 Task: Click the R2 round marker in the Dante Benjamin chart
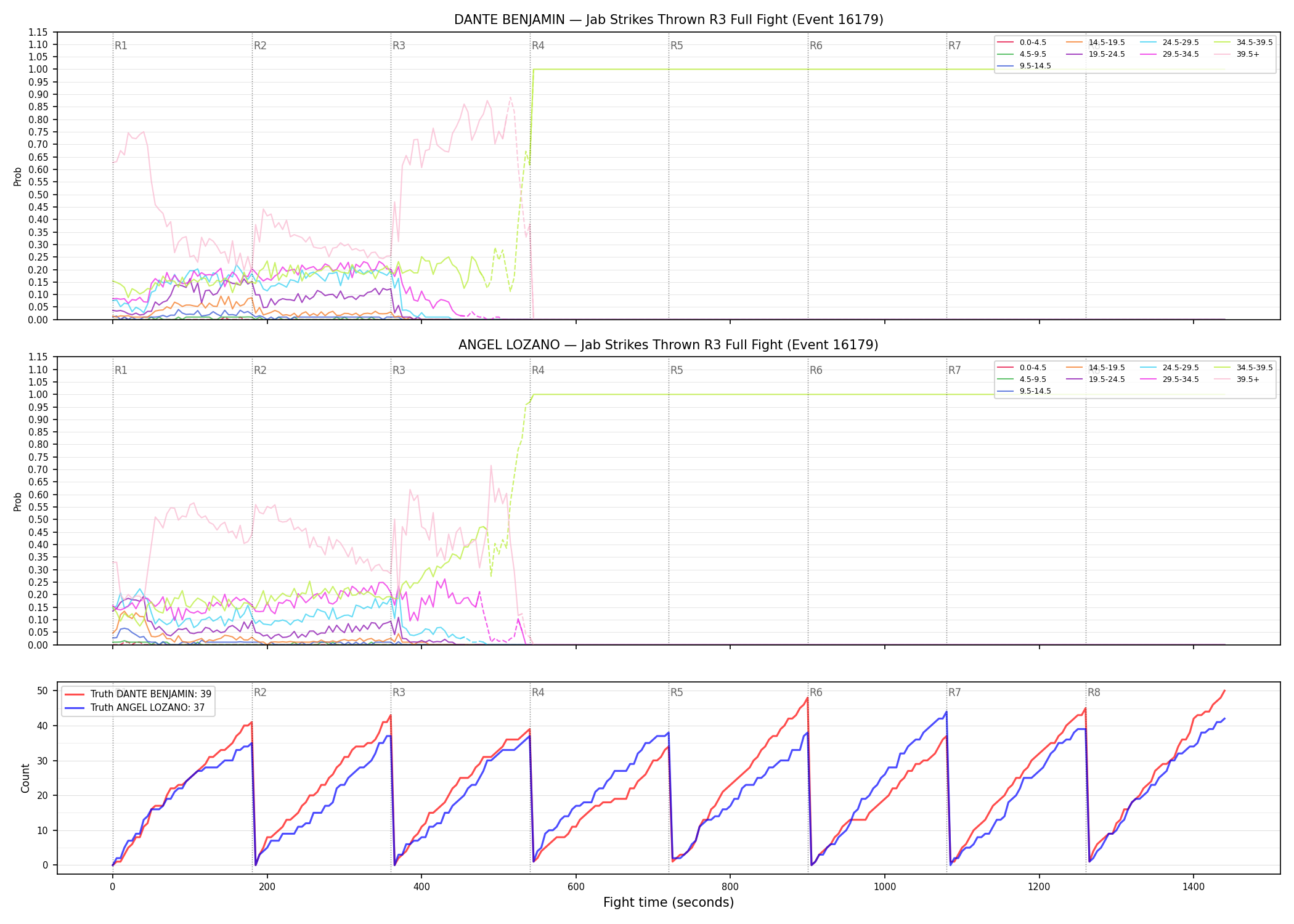[x=260, y=46]
